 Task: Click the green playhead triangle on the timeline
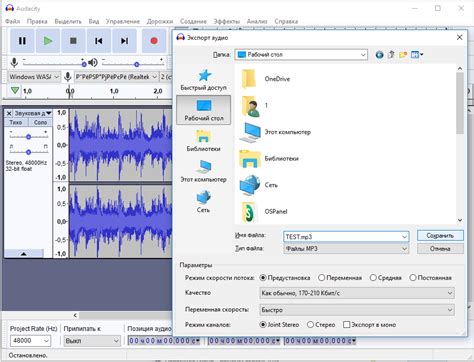(x=15, y=90)
